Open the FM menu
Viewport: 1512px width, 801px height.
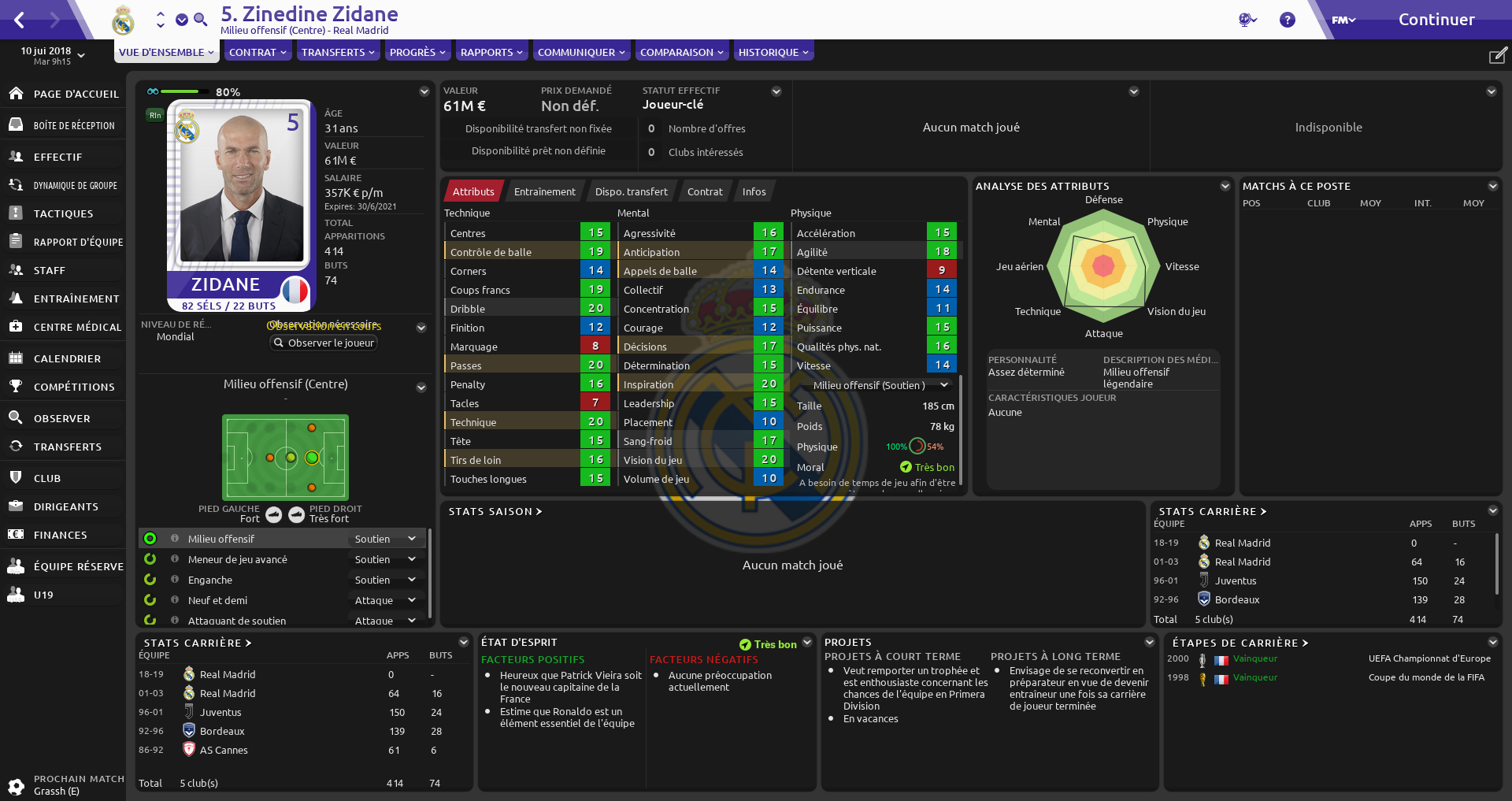(1343, 20)
